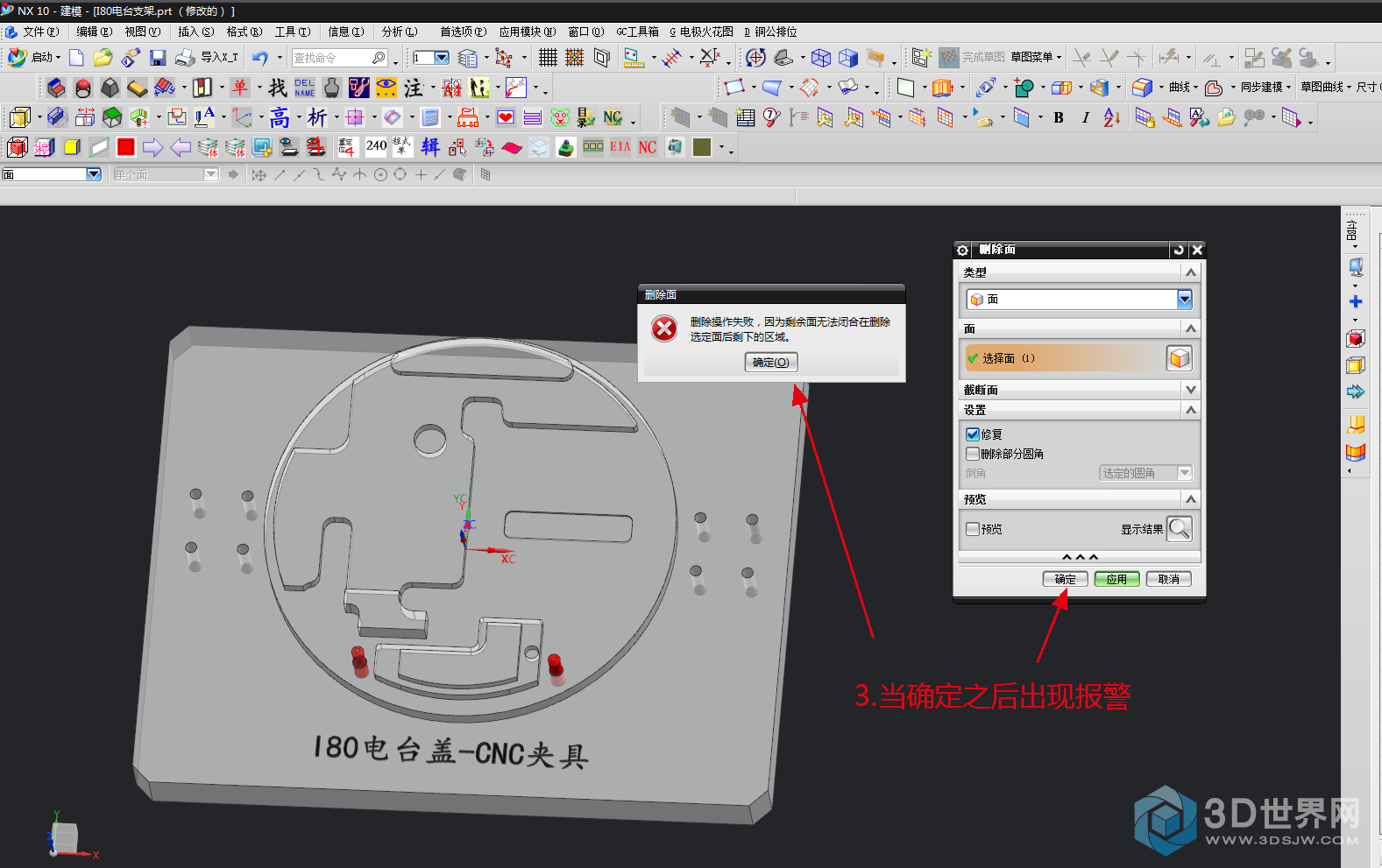Click the red heart icon
Image resolution: width=1382 pixels, height=868 pixels.
pos(506,117)
